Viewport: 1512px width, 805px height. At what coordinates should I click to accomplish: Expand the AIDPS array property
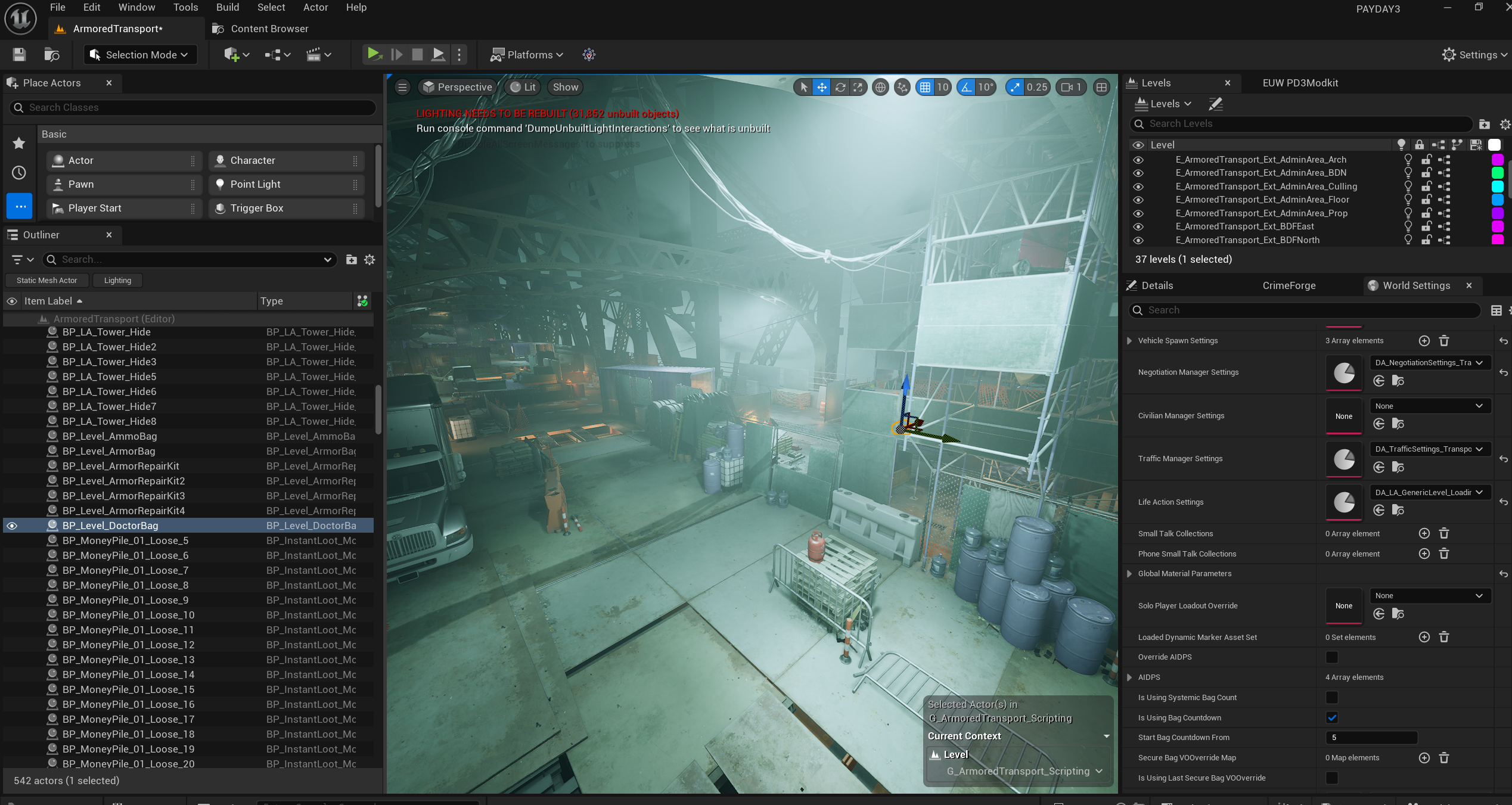tap(1129, 677)
